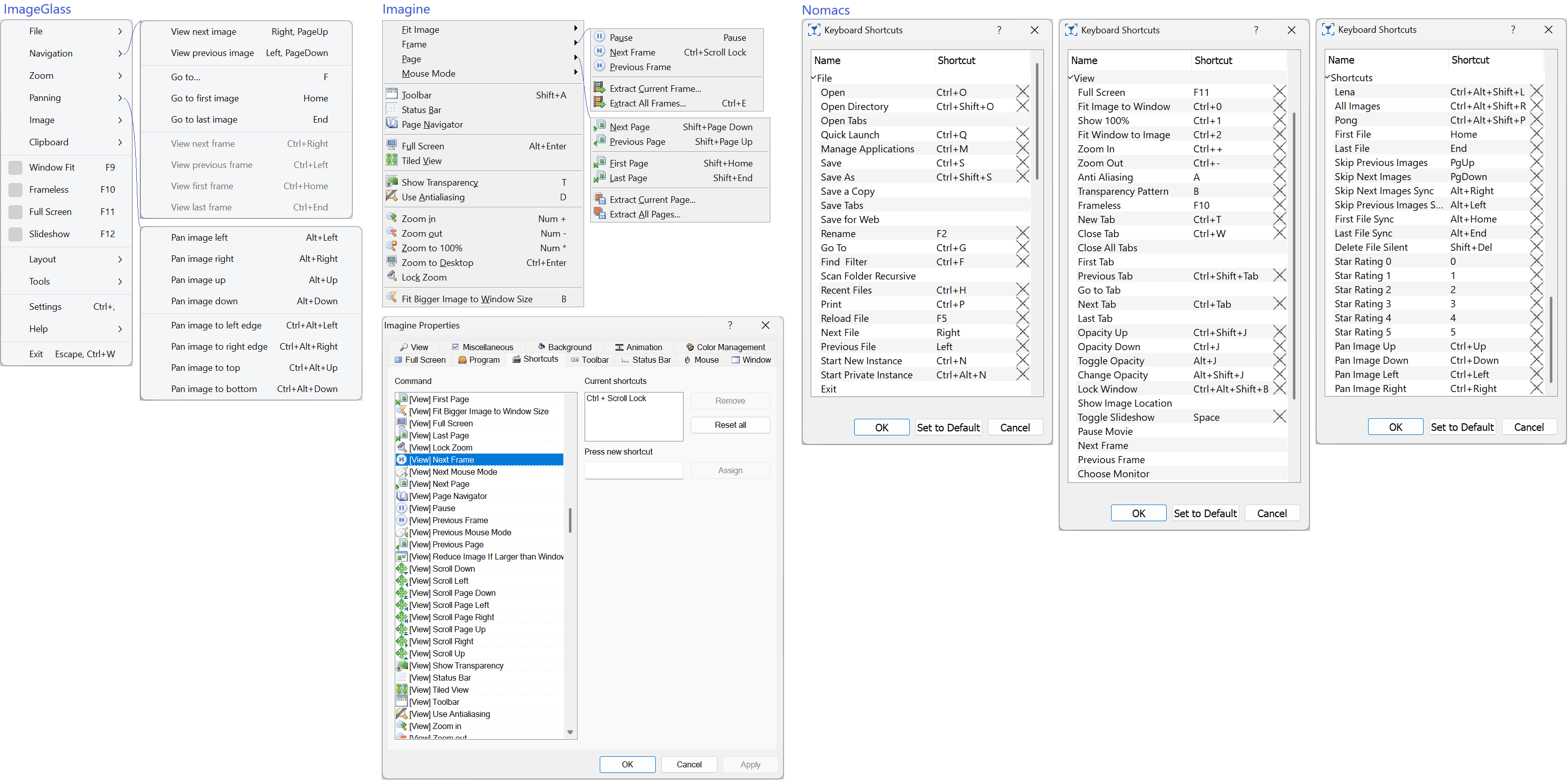
Task: Click the Page Navigator icon in Imagine menu
Action: tap(391, 124)
